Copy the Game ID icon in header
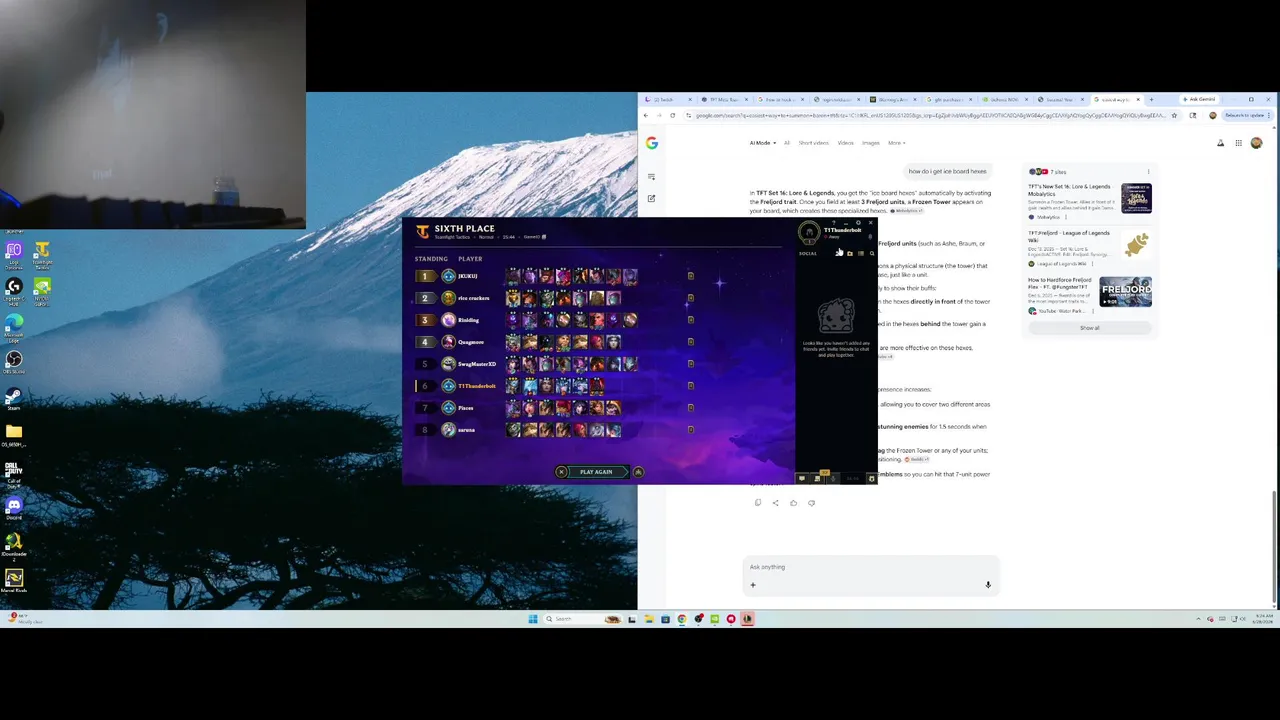 click(x=543, y=237)
